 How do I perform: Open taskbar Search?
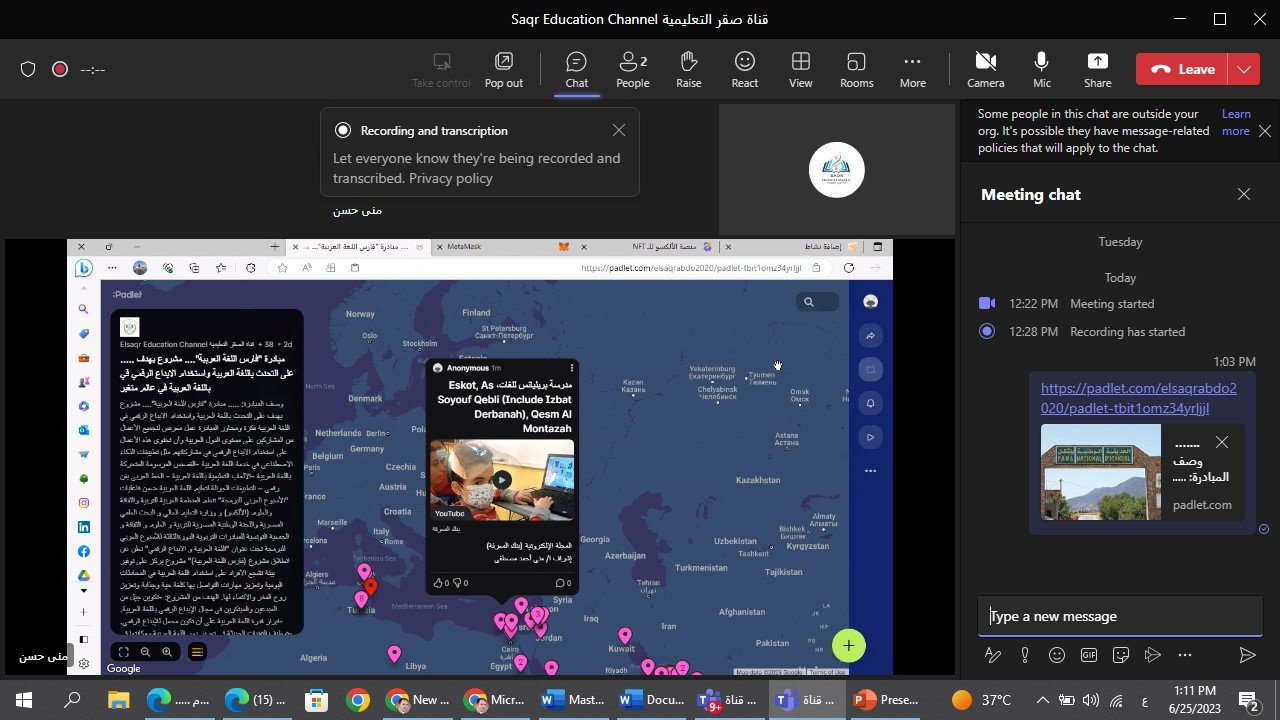click(72, 700)
